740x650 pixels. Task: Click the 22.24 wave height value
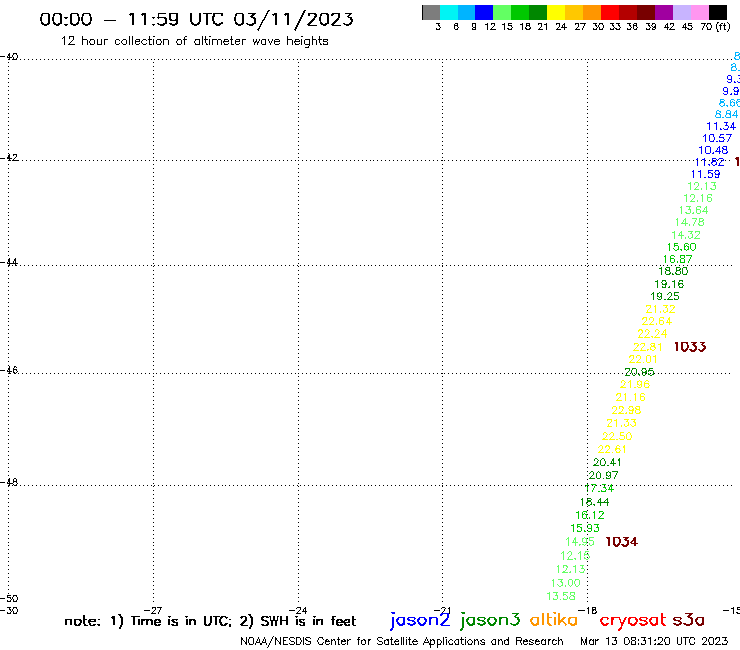click(652, 334)
